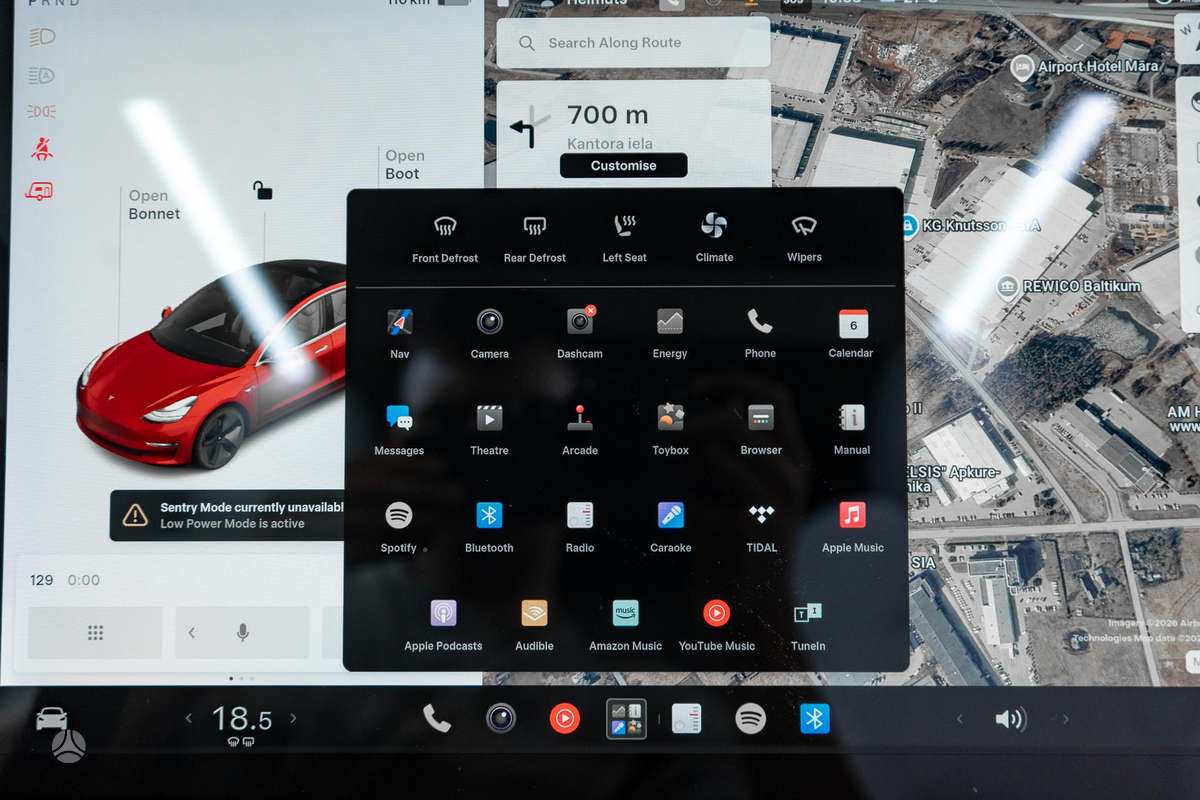Open Spotify from the bottom dock
This screenshot has width=1200, height=800.
click(751, 718)
